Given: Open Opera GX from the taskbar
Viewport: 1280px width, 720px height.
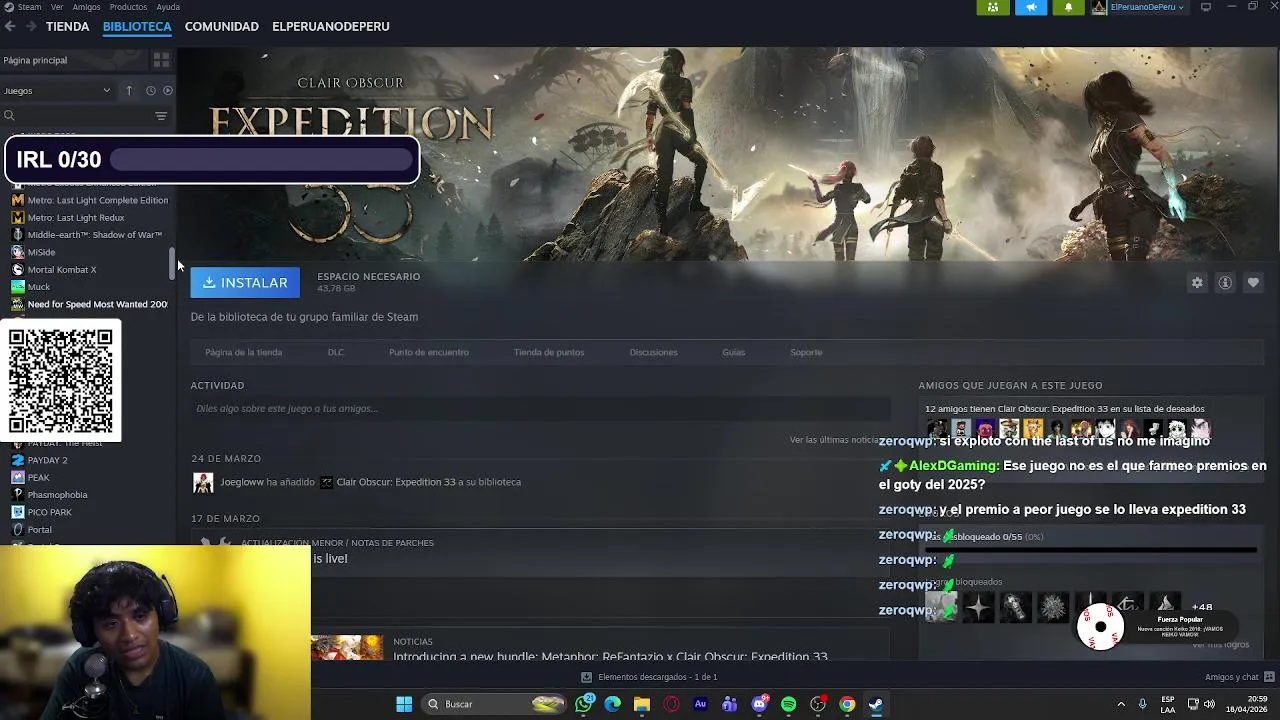Looking at the screenshot, I should coord(671,704).
